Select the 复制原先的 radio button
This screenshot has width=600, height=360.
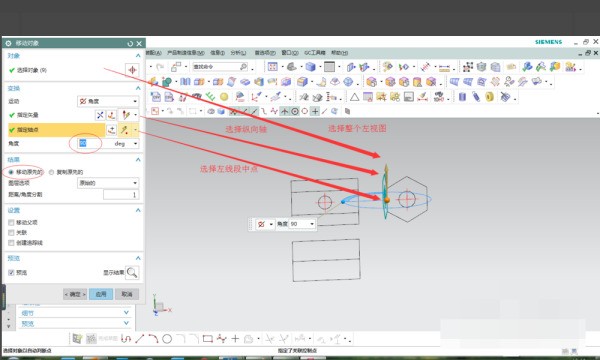point(52,172)
